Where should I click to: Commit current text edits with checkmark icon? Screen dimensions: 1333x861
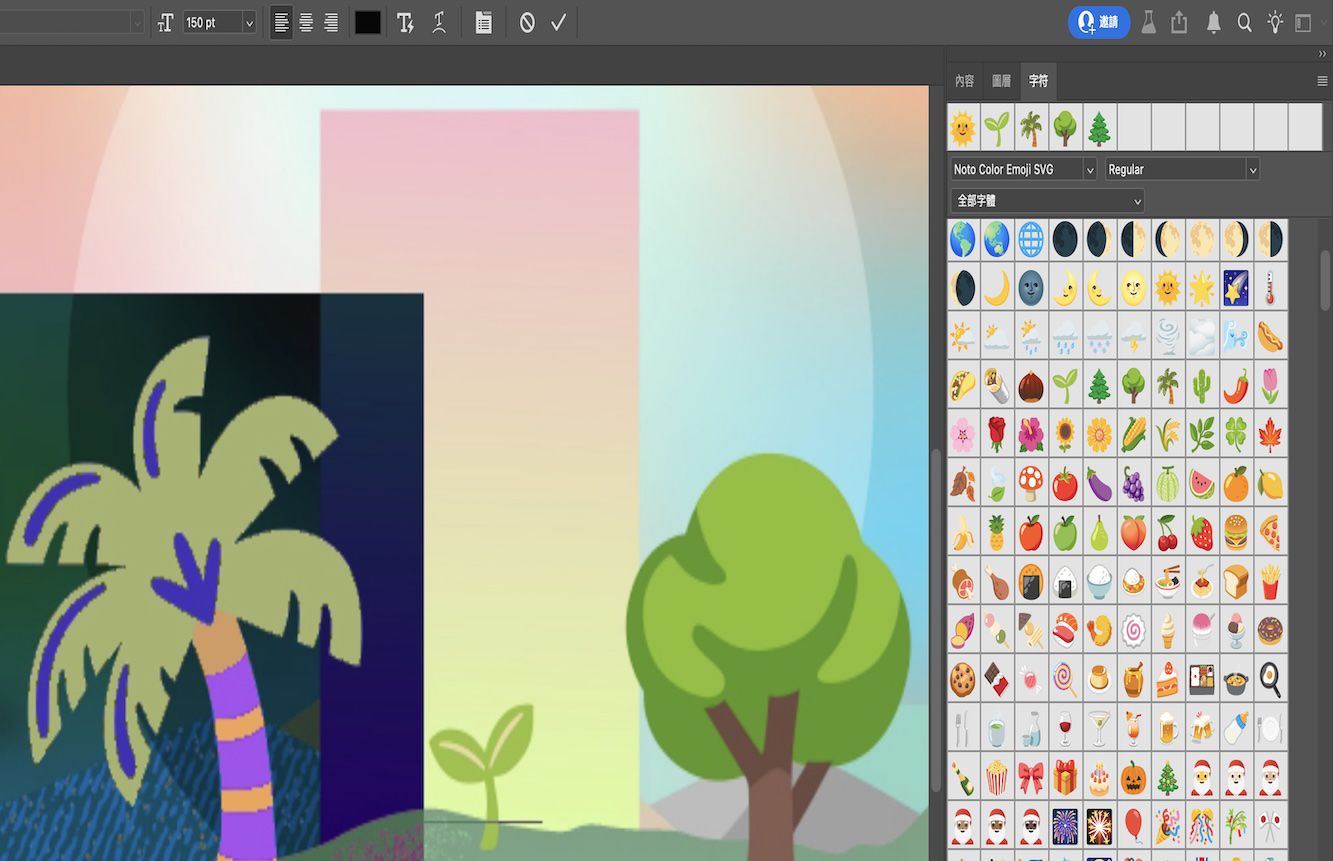(558, 22)
